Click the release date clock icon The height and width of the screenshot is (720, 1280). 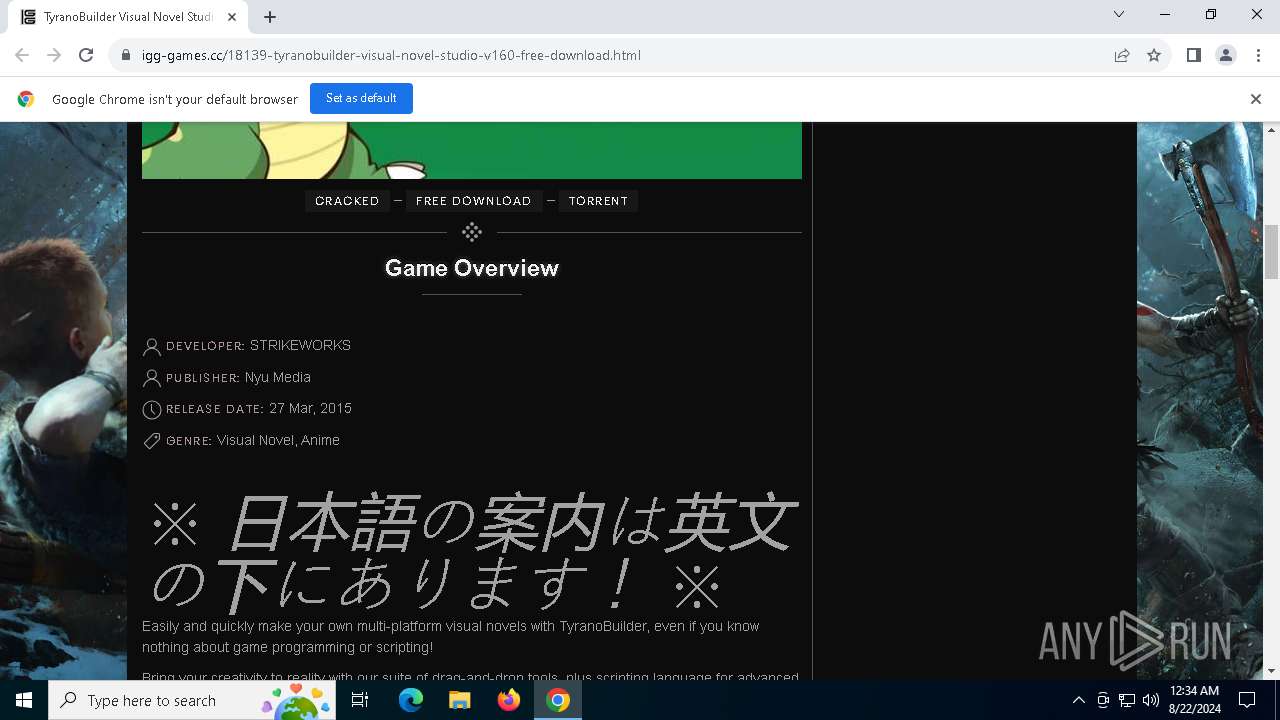(x=152, y=409)
